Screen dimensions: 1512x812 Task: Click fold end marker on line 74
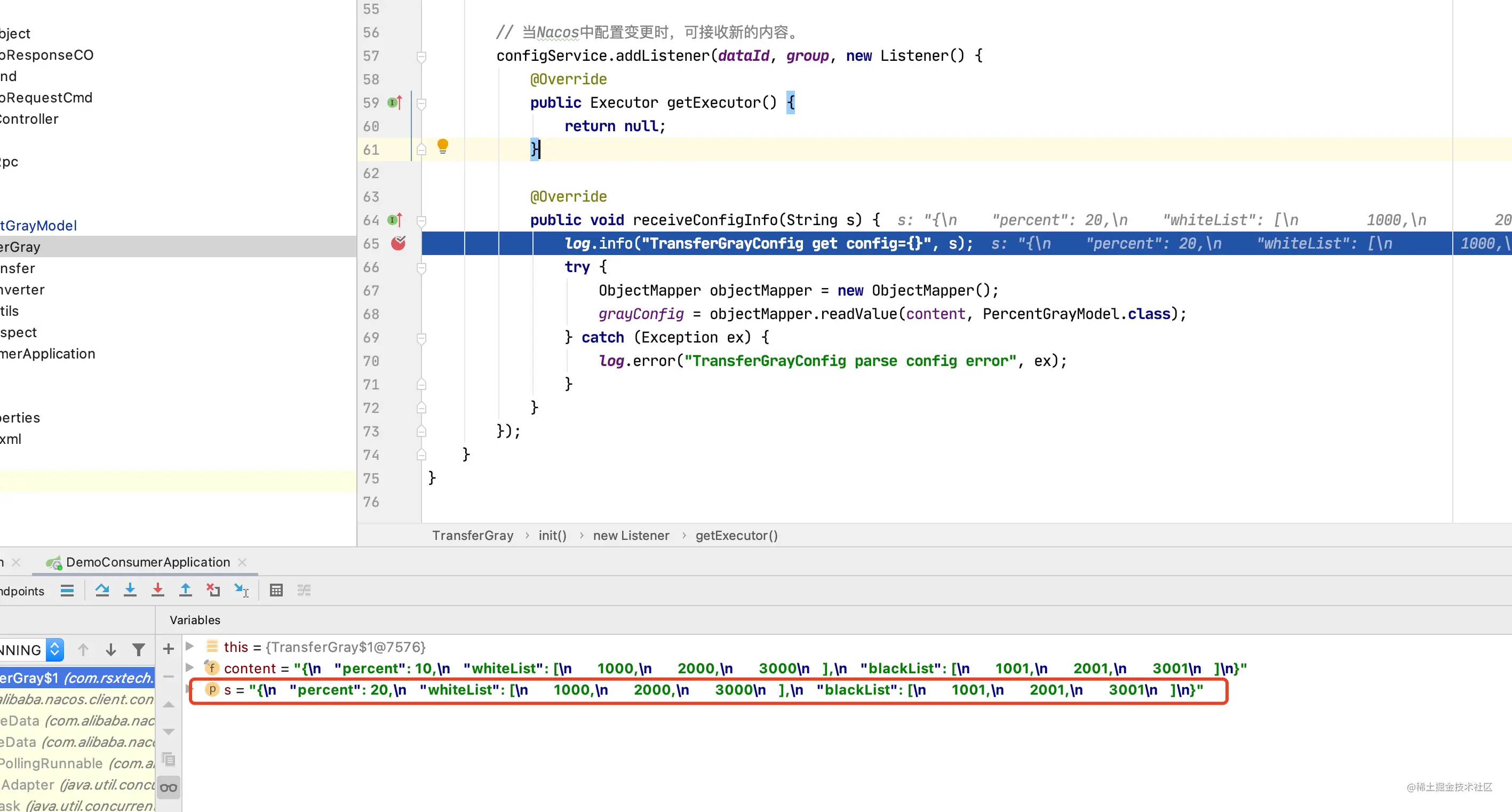click(x=421, y=455)
